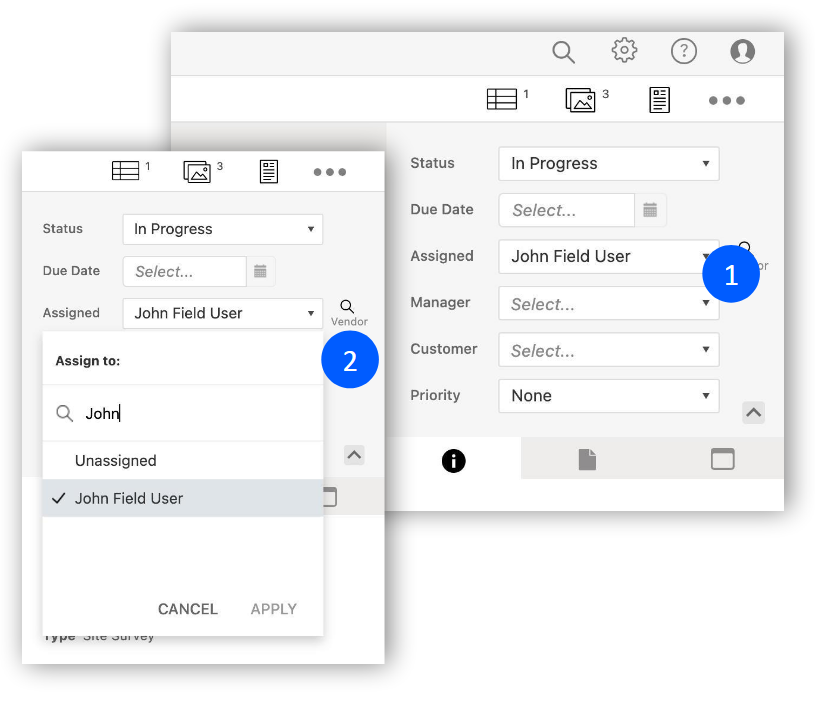Open the three-dot more menu under the header icons

pyautogui.click(x=726, y=101)
